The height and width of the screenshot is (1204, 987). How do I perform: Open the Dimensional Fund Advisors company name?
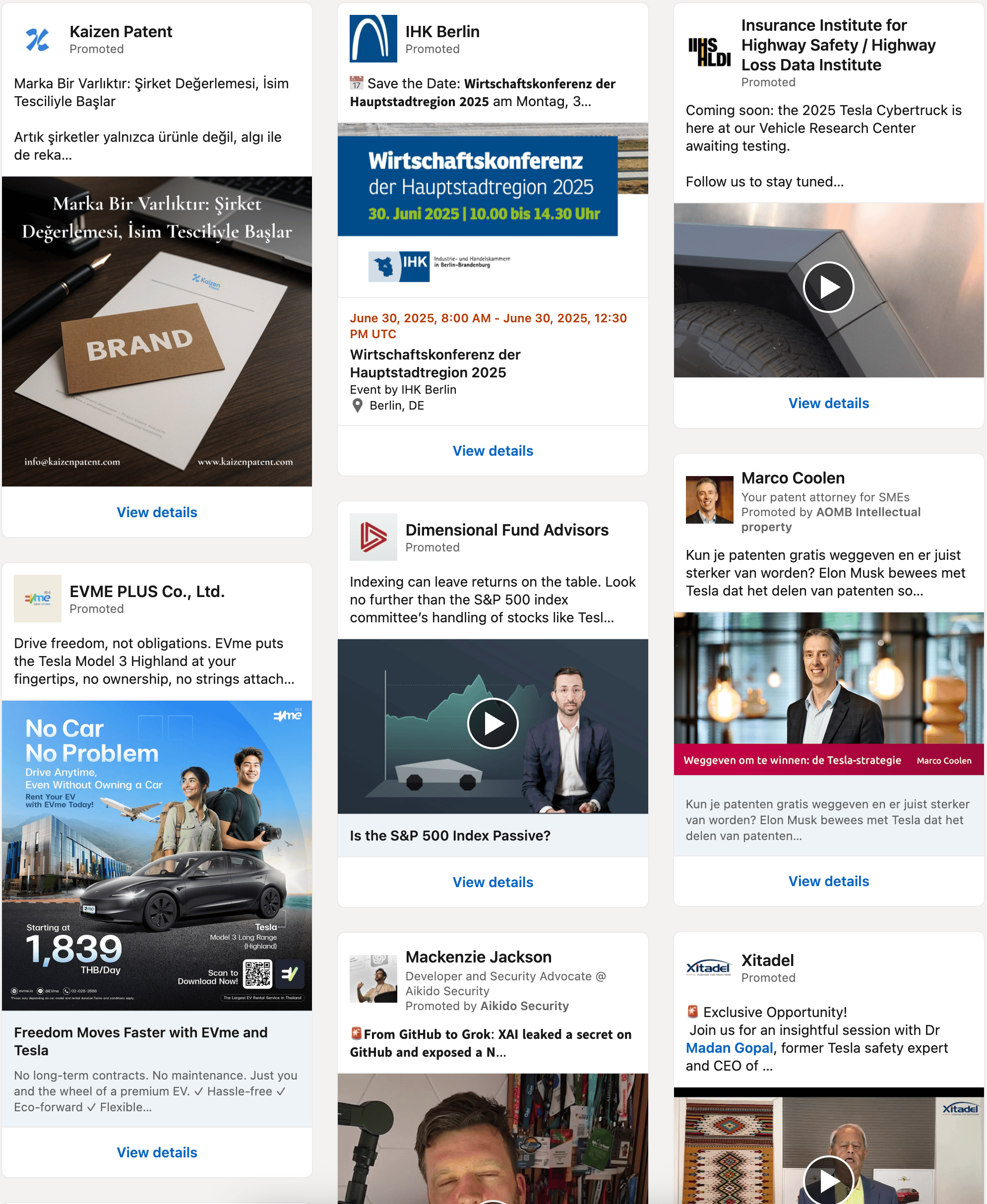[x=506, y=530]
